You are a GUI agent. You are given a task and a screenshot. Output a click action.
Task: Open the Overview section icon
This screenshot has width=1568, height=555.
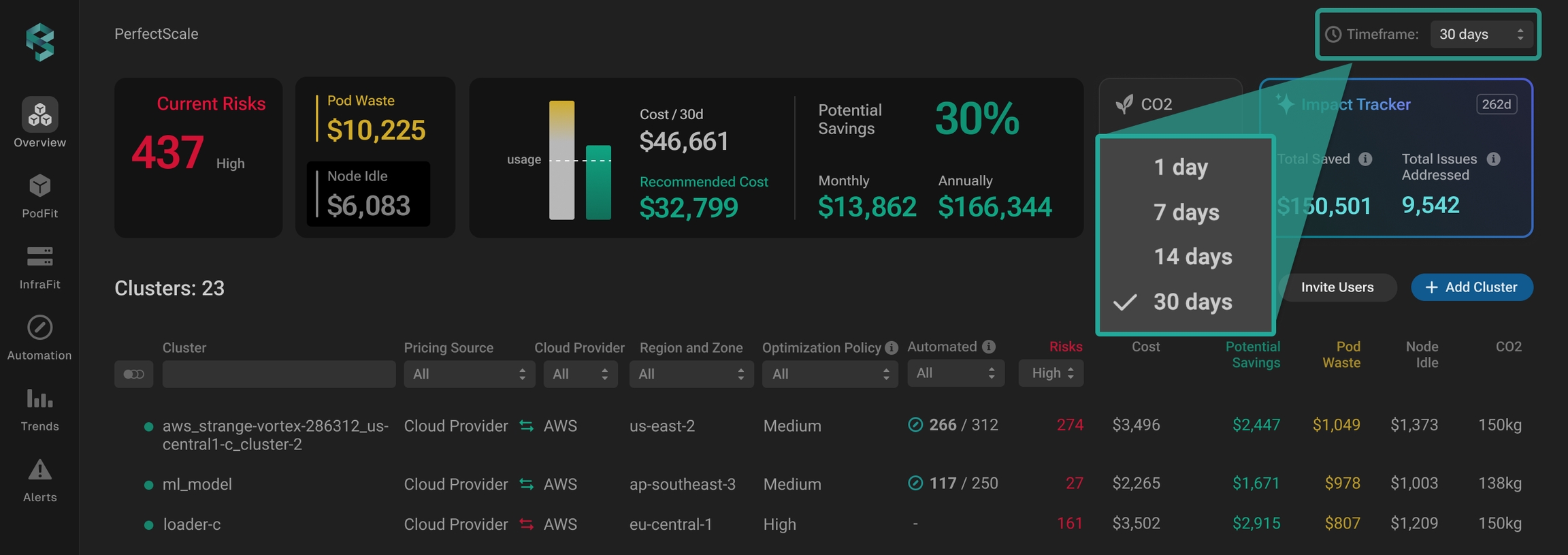[x=39, y=114]
